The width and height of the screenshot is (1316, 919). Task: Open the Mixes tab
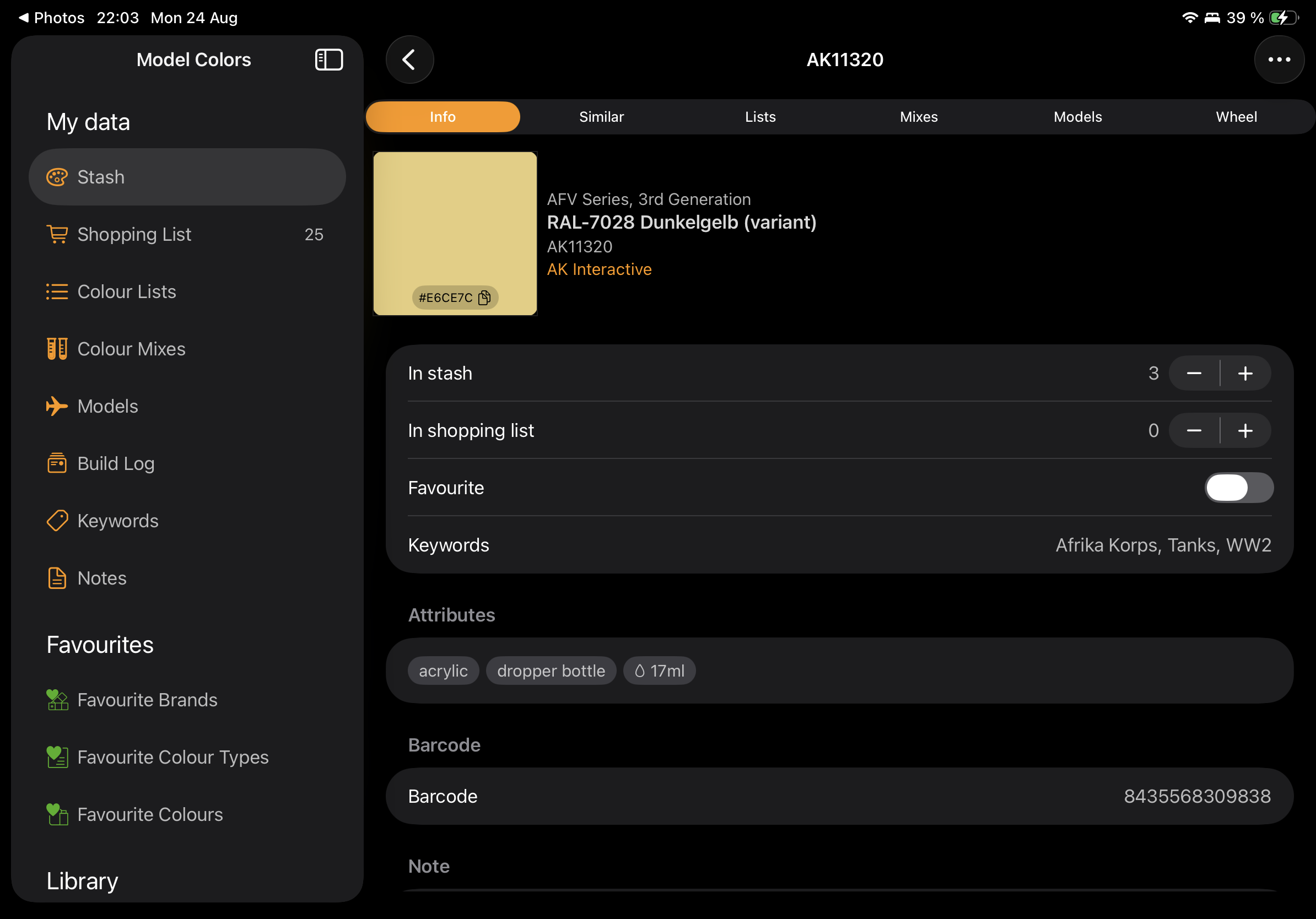click(919, 117)
